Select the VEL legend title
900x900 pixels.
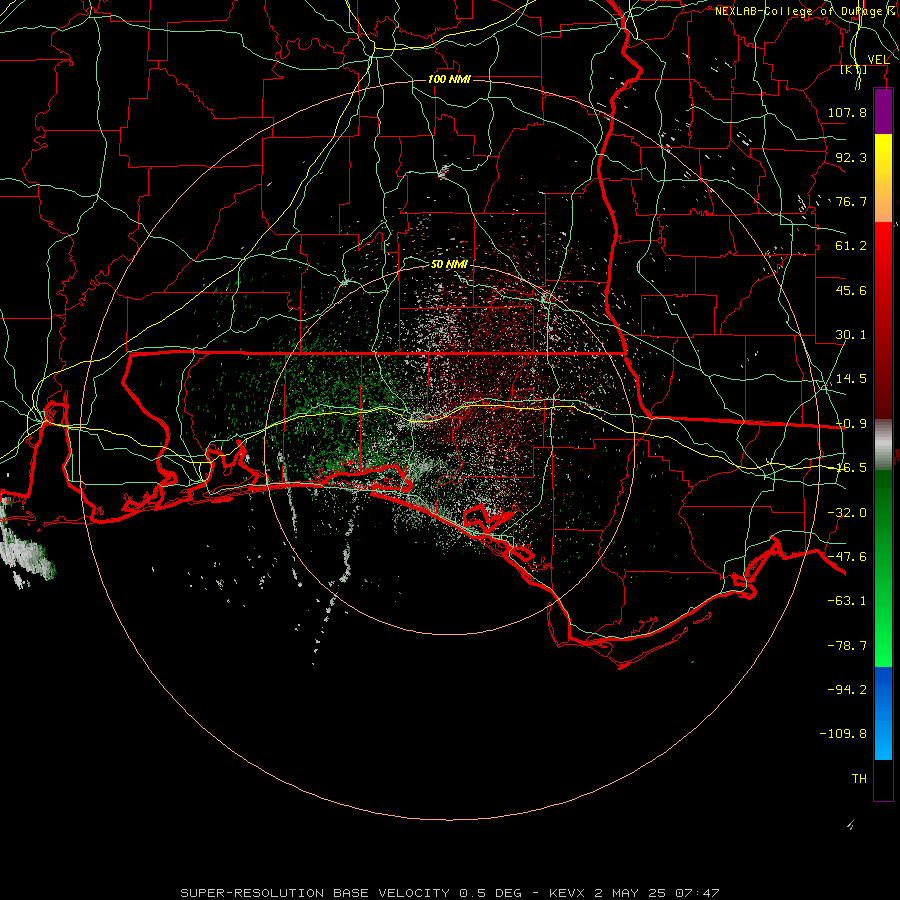(879, 59)
